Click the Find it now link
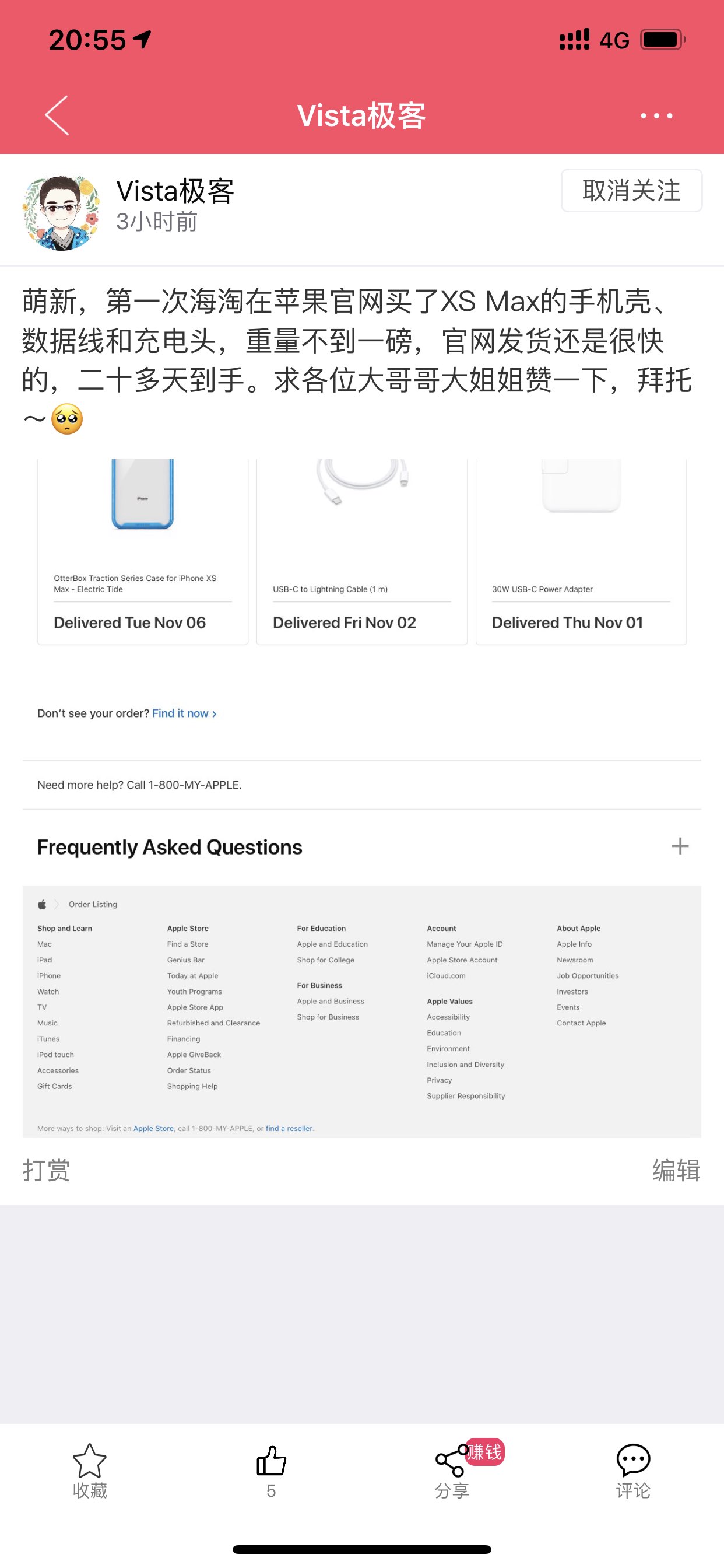 (184, 713)
